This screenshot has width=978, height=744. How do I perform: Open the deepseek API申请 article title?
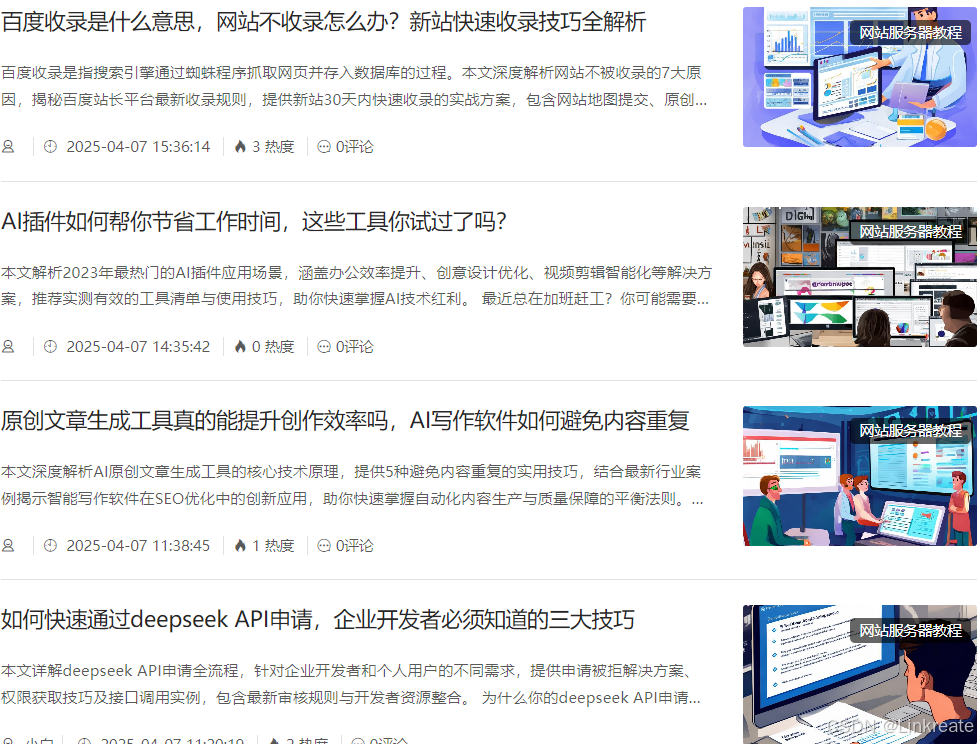click(317, 620)
